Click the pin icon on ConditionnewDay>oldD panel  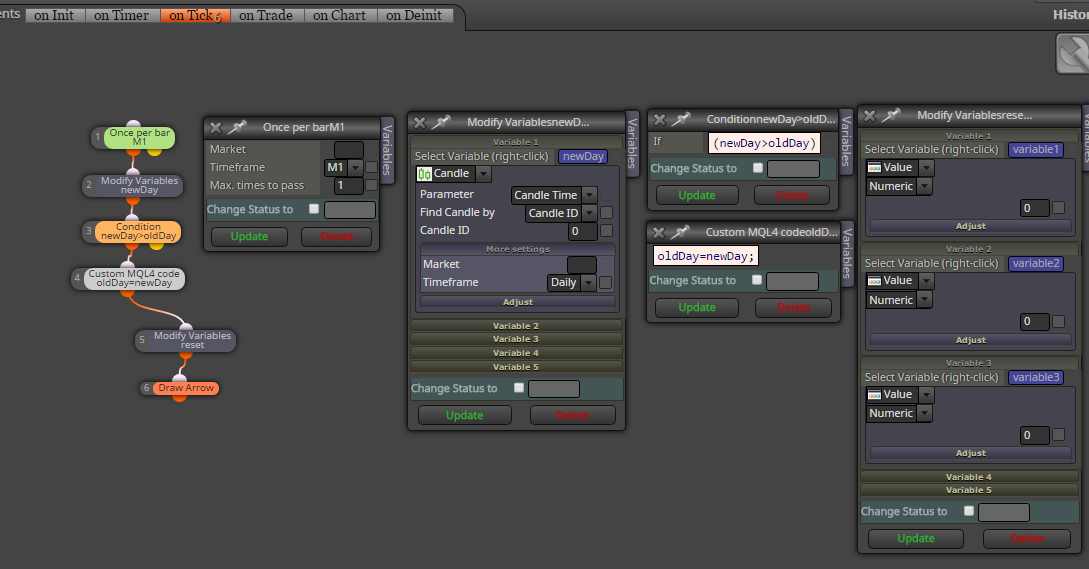pos(681,119)
